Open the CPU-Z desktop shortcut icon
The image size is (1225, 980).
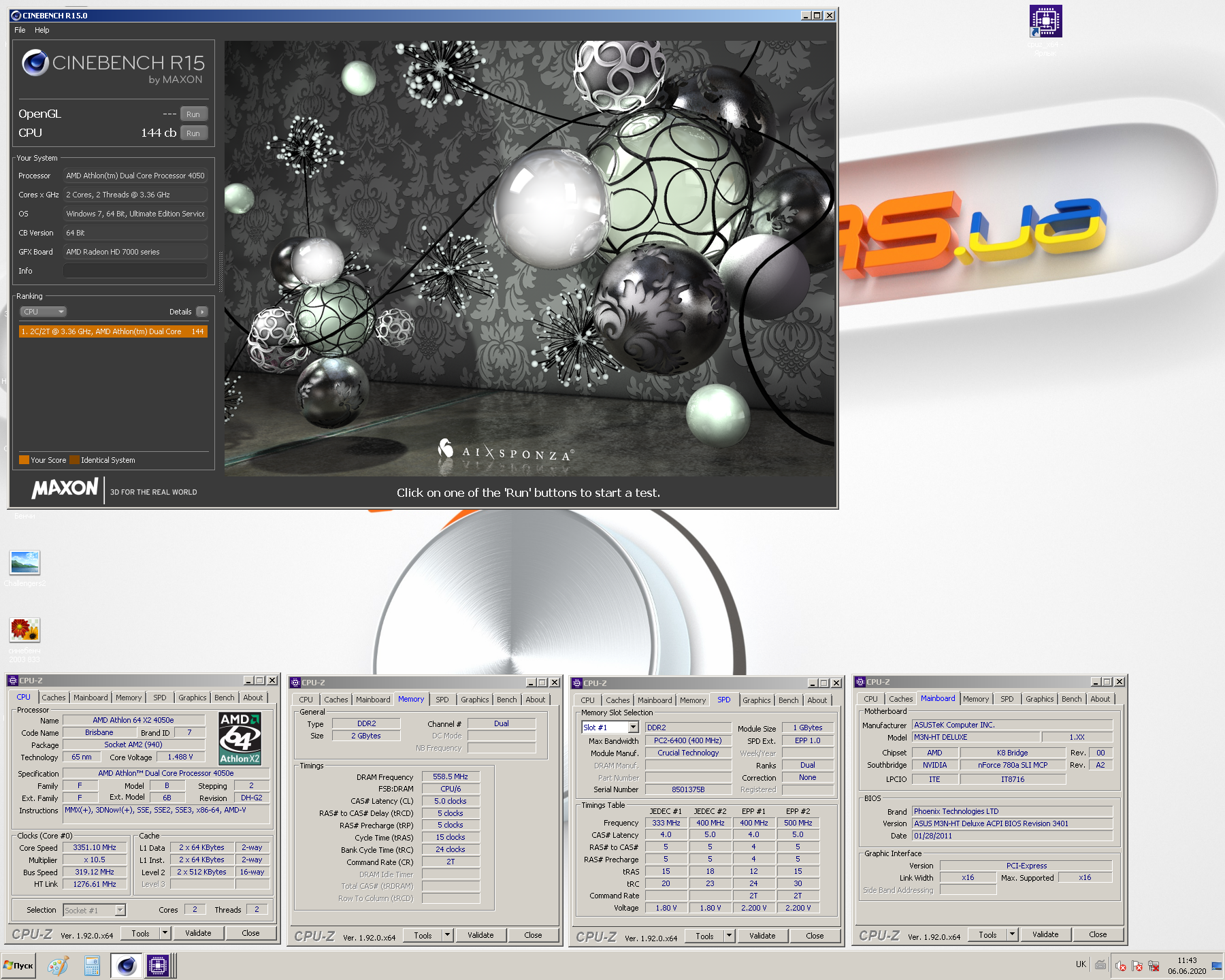point(1046,21)
